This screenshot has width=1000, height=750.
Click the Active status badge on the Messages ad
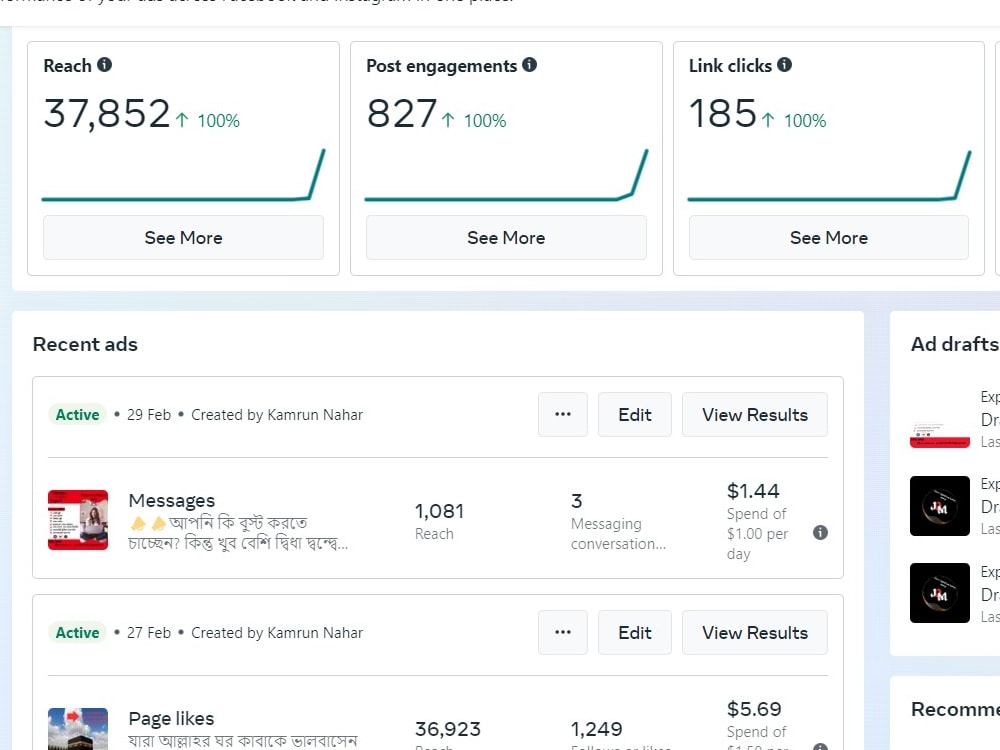pos(76,413)
